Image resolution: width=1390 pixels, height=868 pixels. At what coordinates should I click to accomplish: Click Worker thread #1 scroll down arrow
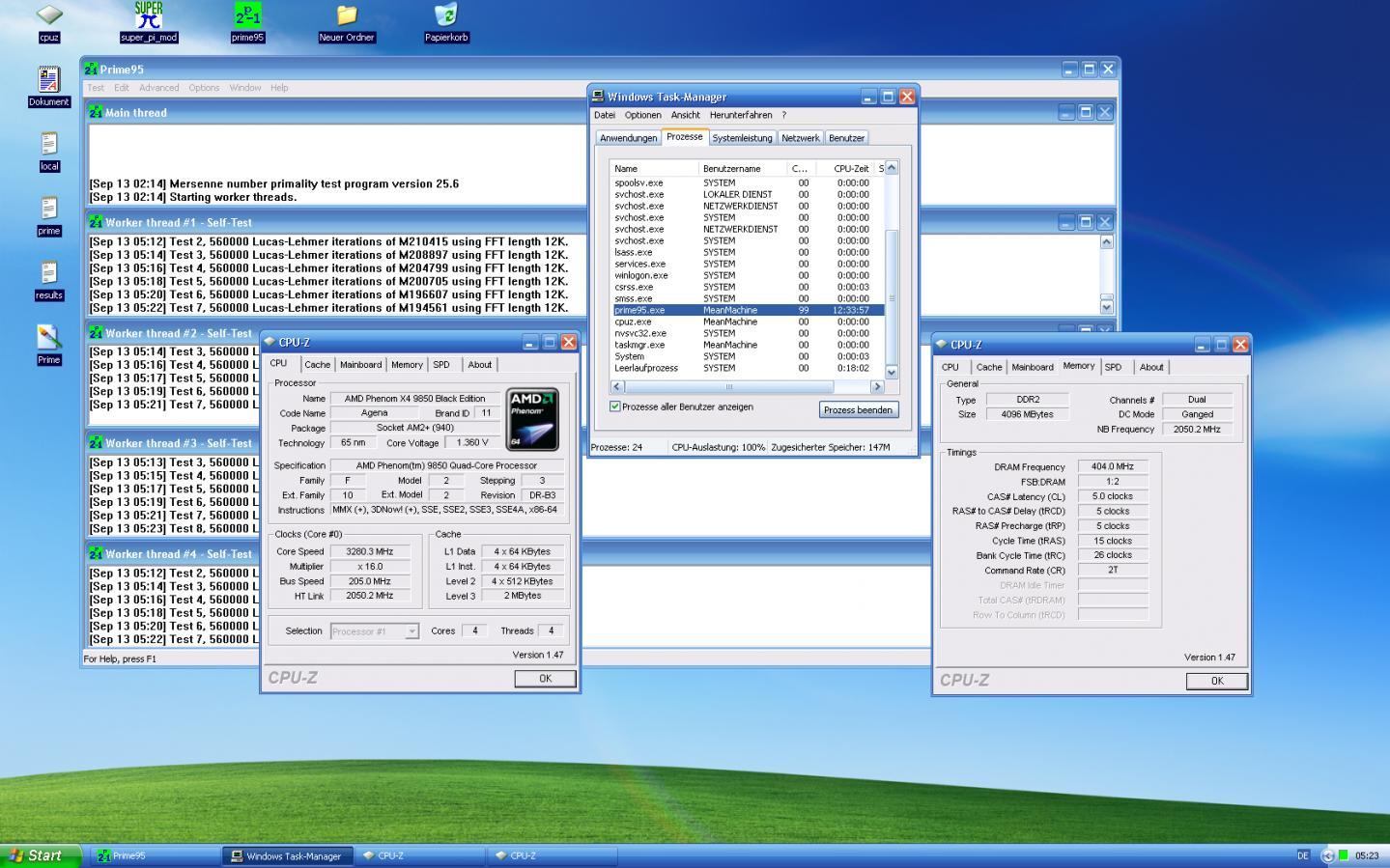[x=1107, y=307]
